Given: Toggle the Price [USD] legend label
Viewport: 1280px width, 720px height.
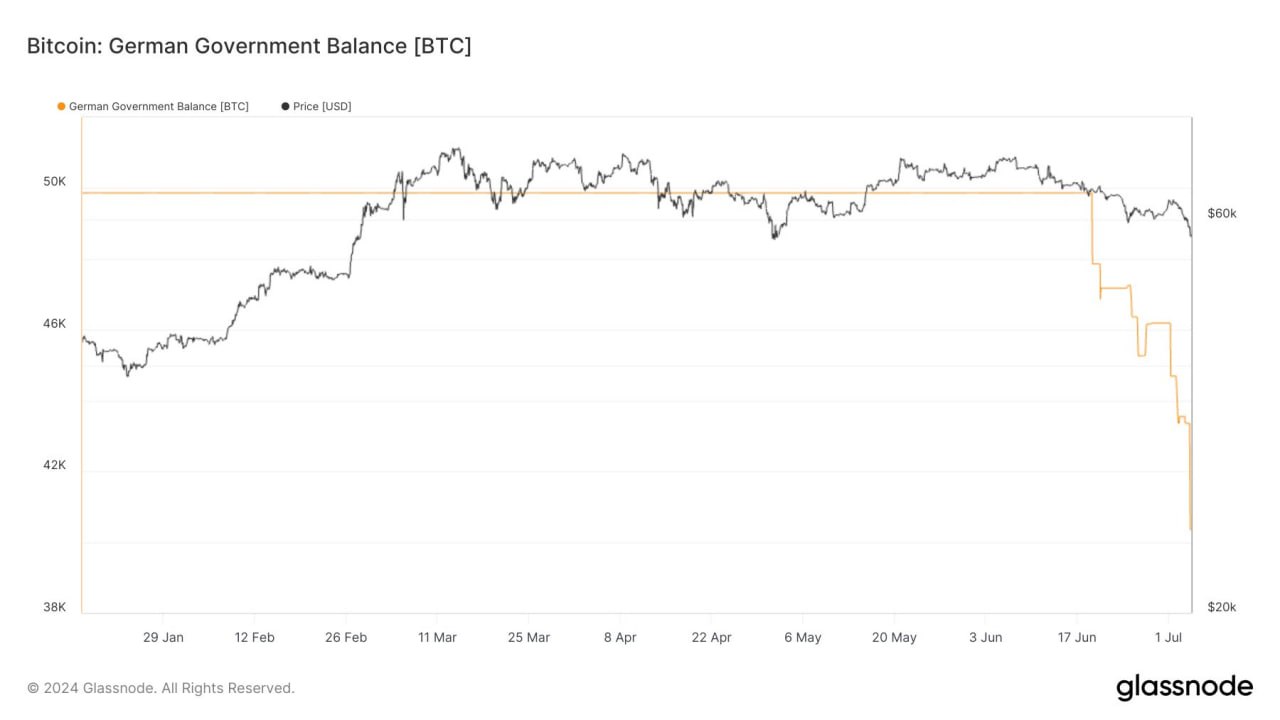Looking at the screenshot, I should 322,106.
